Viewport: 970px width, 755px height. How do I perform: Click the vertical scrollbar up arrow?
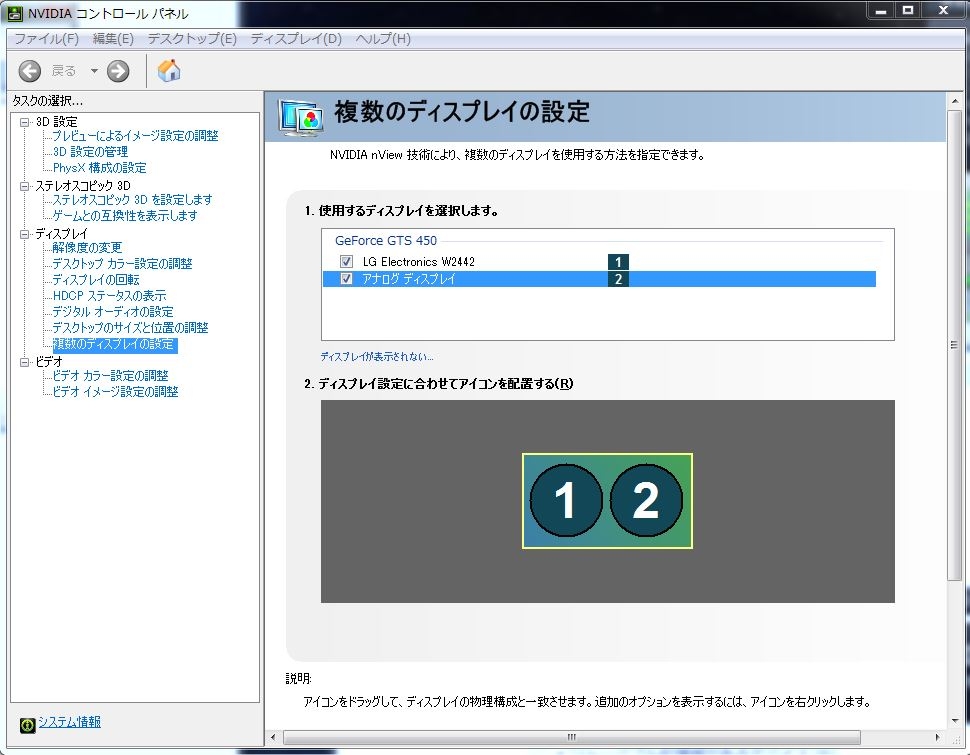point(954,101)
